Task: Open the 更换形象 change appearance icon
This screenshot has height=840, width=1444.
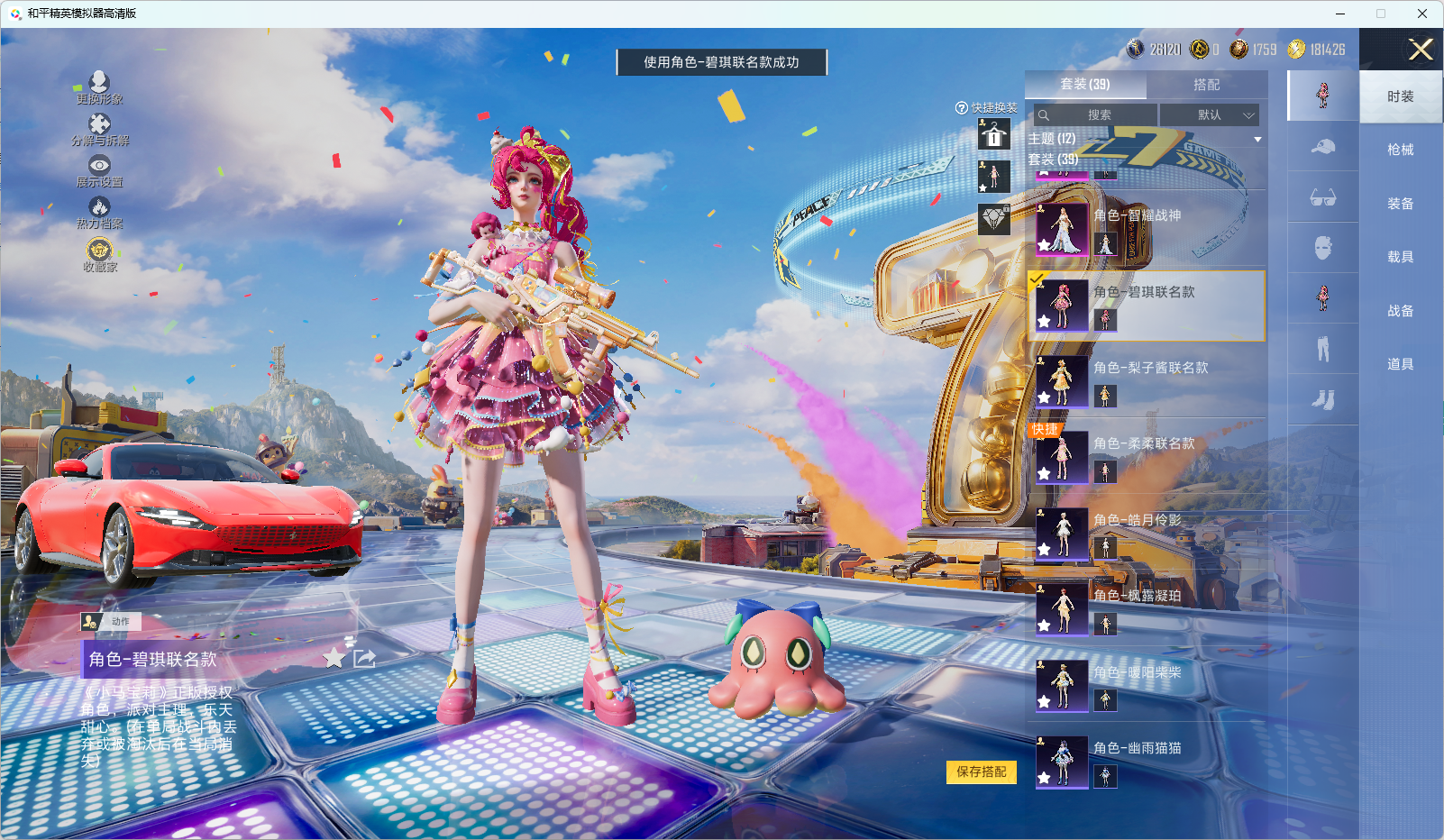Action: click(99, 82)
